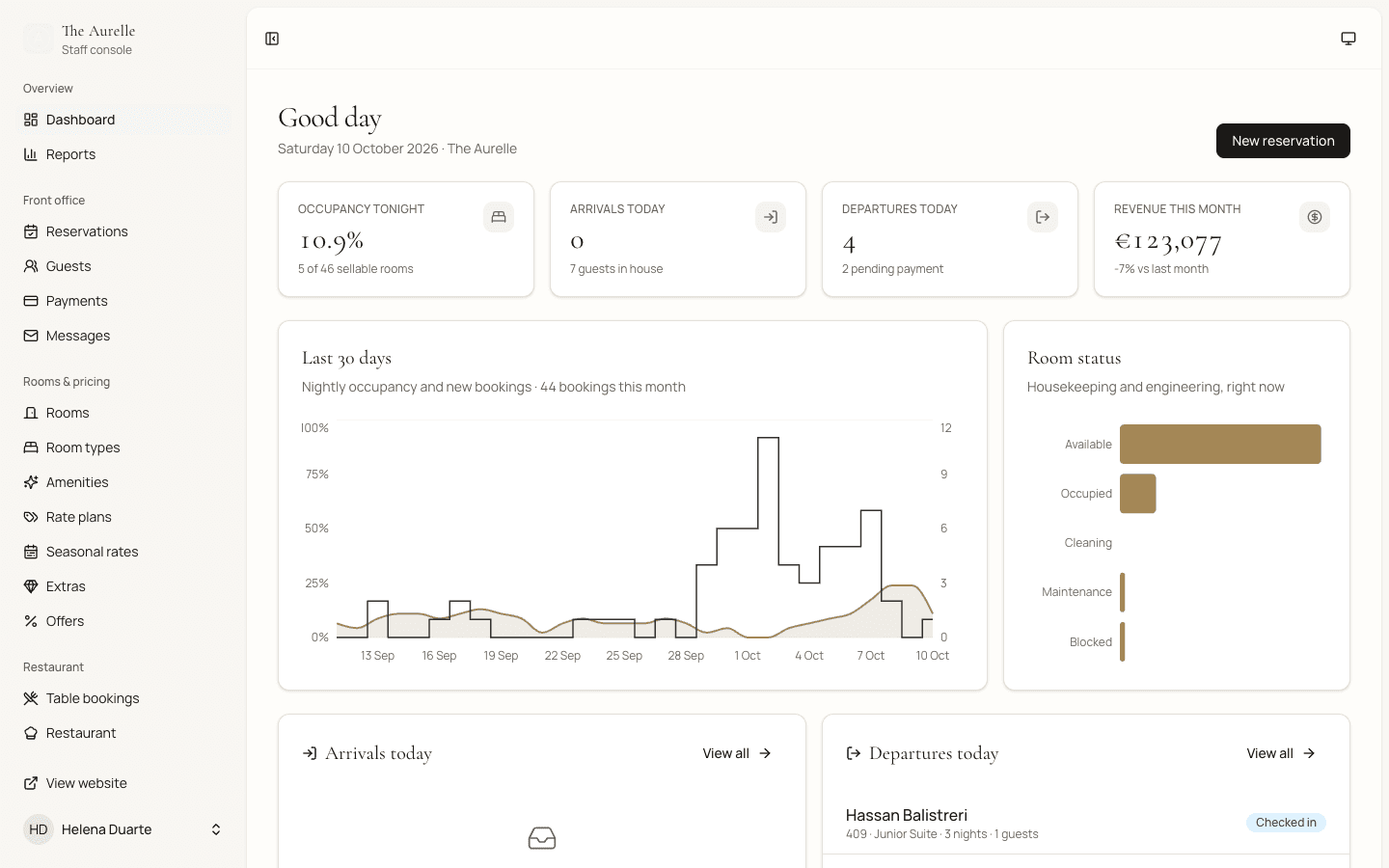The width and height of the screenshot is (1389, 868).
Task: Open Seasonal rates in sidebar
Action: pos(123,552)
